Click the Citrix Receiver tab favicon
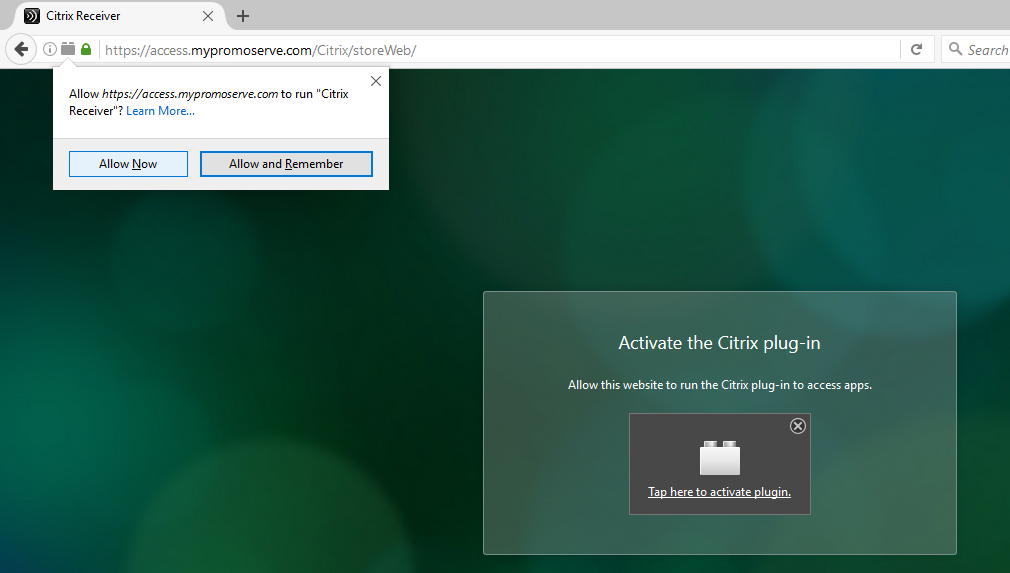 tap(32, 16)
